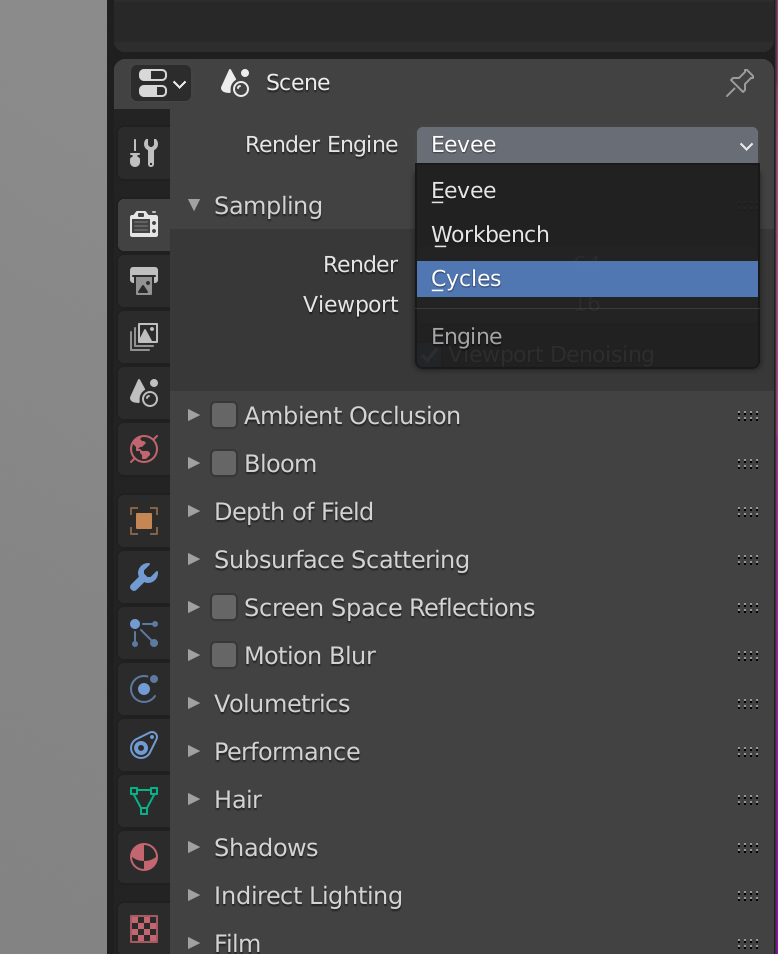Expand the Ambient Occlusion panel
This screenshot has width=778, height=954.
pos(194,416)
